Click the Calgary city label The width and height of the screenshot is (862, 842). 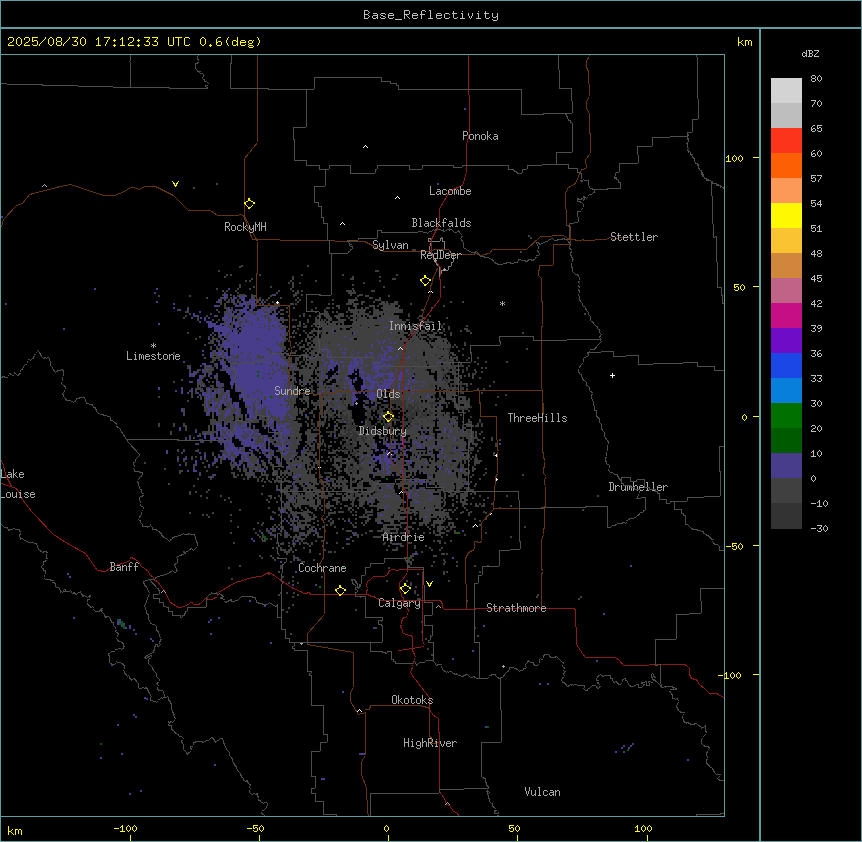click(399, 603)
